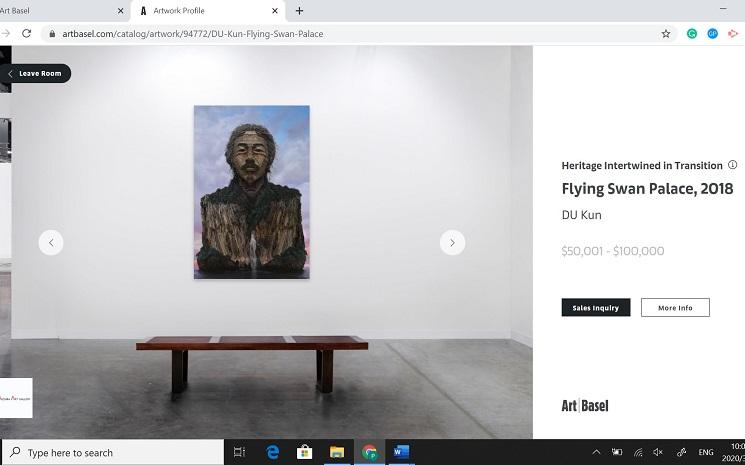Click the price range $50,001 - $100,000
The image size is (745, 465).
tap(613, 251)
